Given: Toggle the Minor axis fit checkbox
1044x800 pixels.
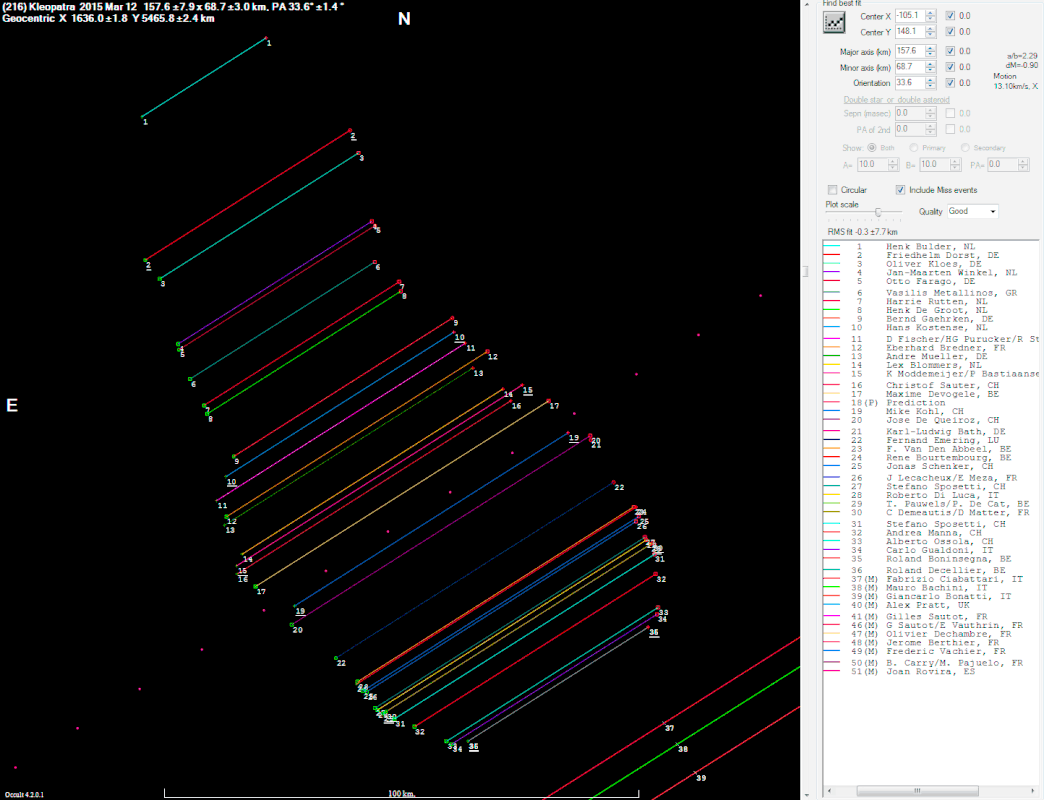Looking at the screenshot, I should coord(950,67).
